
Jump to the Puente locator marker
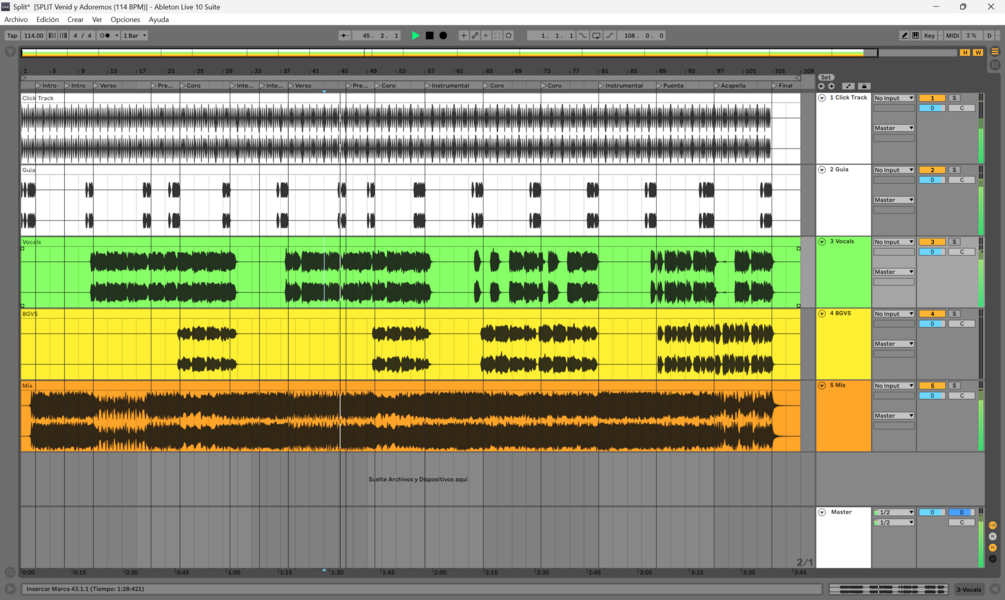pos(670,85)
